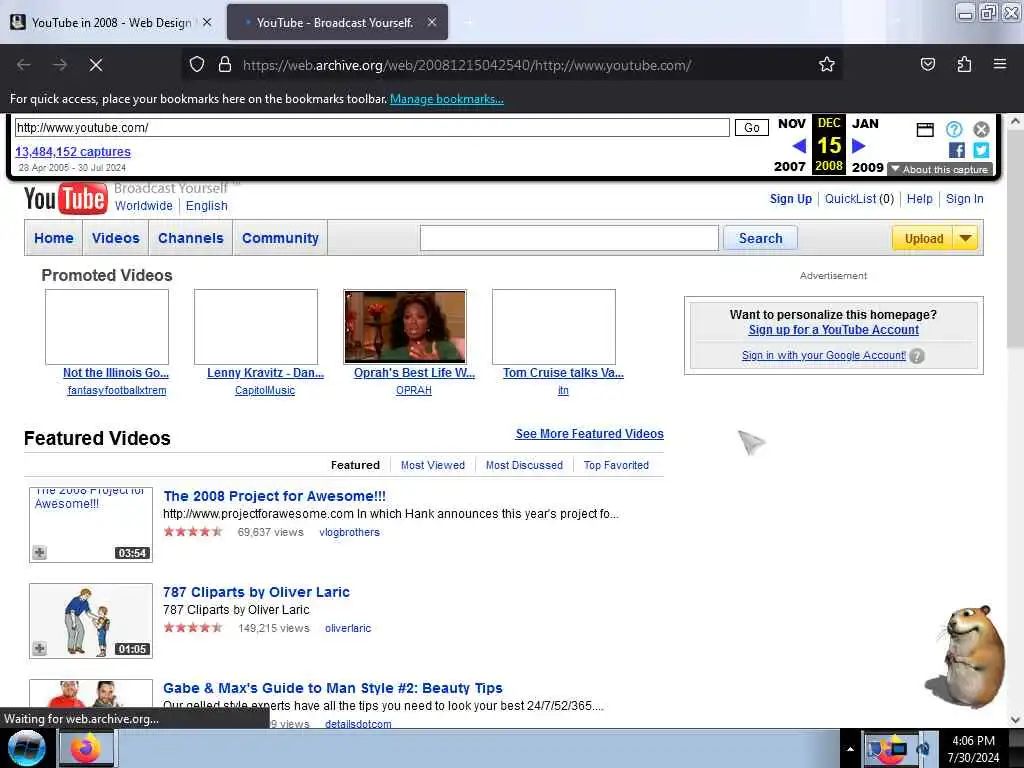
Task: Open the Help link
Action: tap(920, 199)
